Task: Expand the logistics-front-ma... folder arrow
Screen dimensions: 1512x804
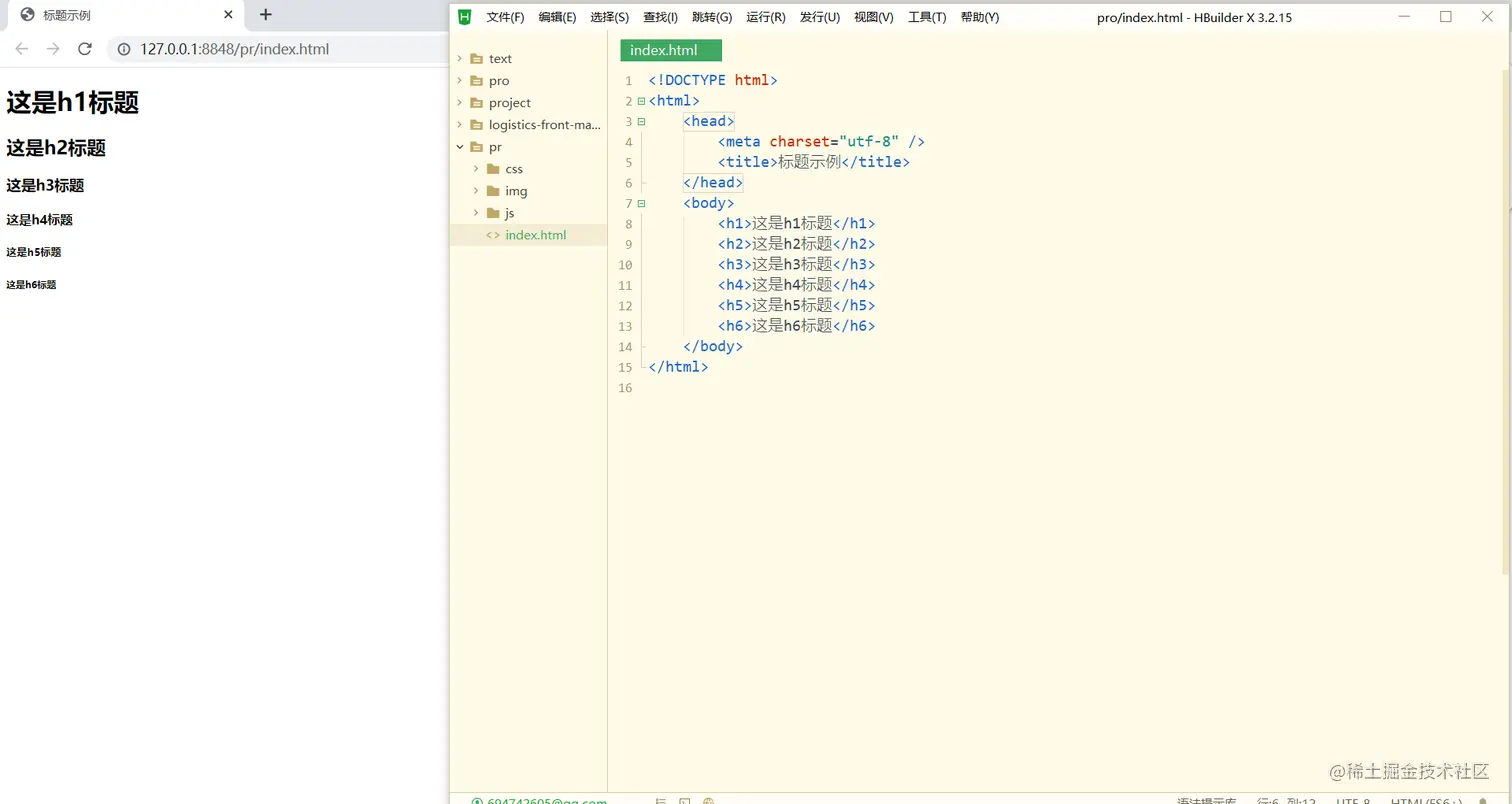Action: coord(459,125)
